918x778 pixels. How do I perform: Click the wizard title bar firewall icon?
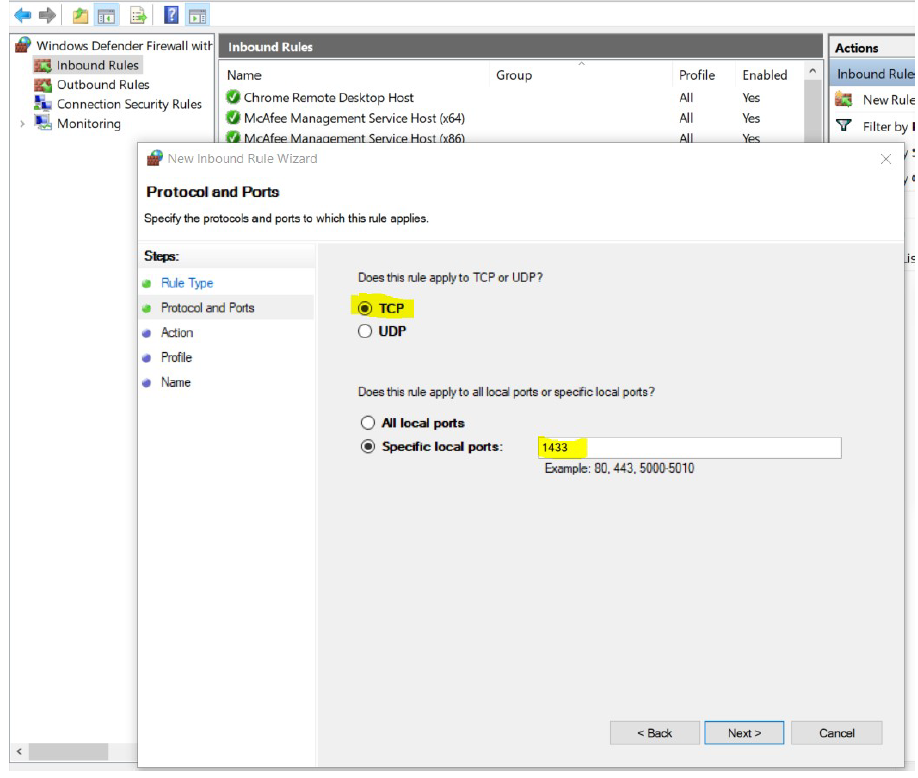click(x=155, y=158)
